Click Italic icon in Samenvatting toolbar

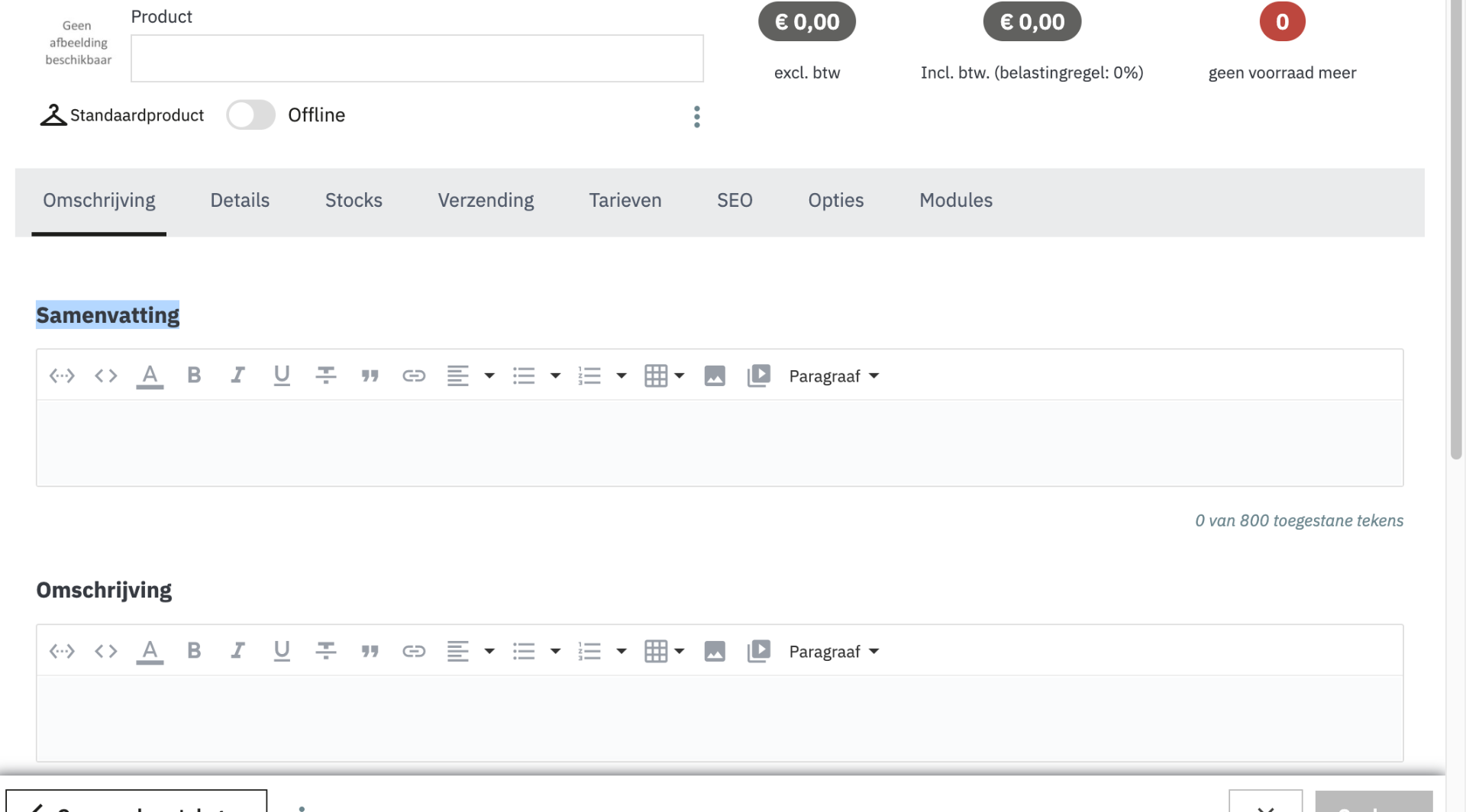pyautogui.click(x=238, y=375)
